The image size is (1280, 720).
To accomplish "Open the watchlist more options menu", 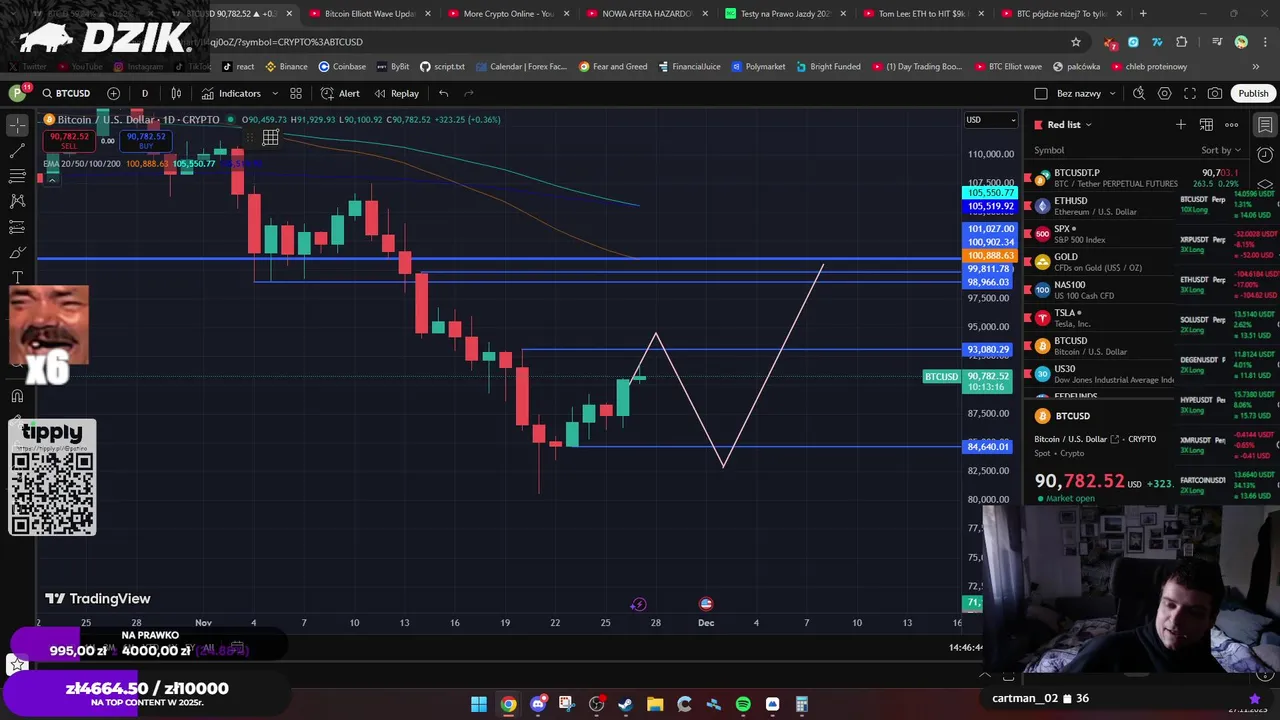I will click(x=1232, y=125).
